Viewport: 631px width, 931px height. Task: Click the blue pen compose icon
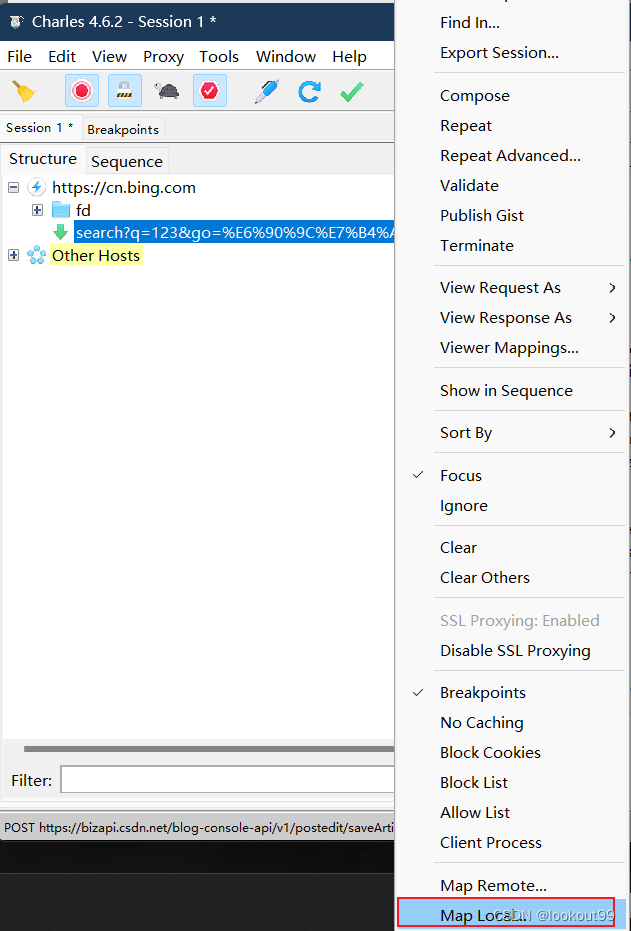click(x=267, y=91)
